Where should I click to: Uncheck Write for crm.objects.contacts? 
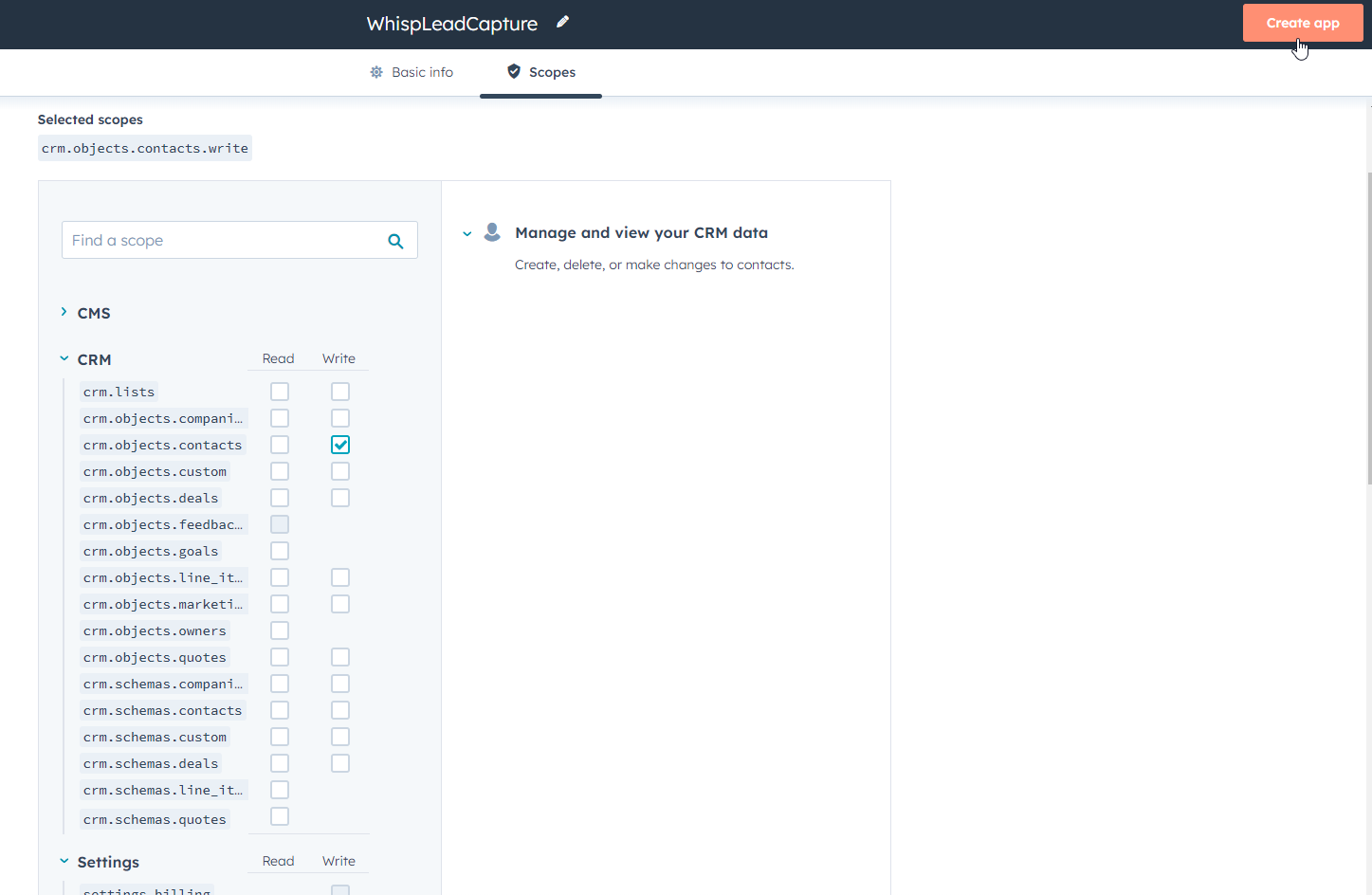340,445
